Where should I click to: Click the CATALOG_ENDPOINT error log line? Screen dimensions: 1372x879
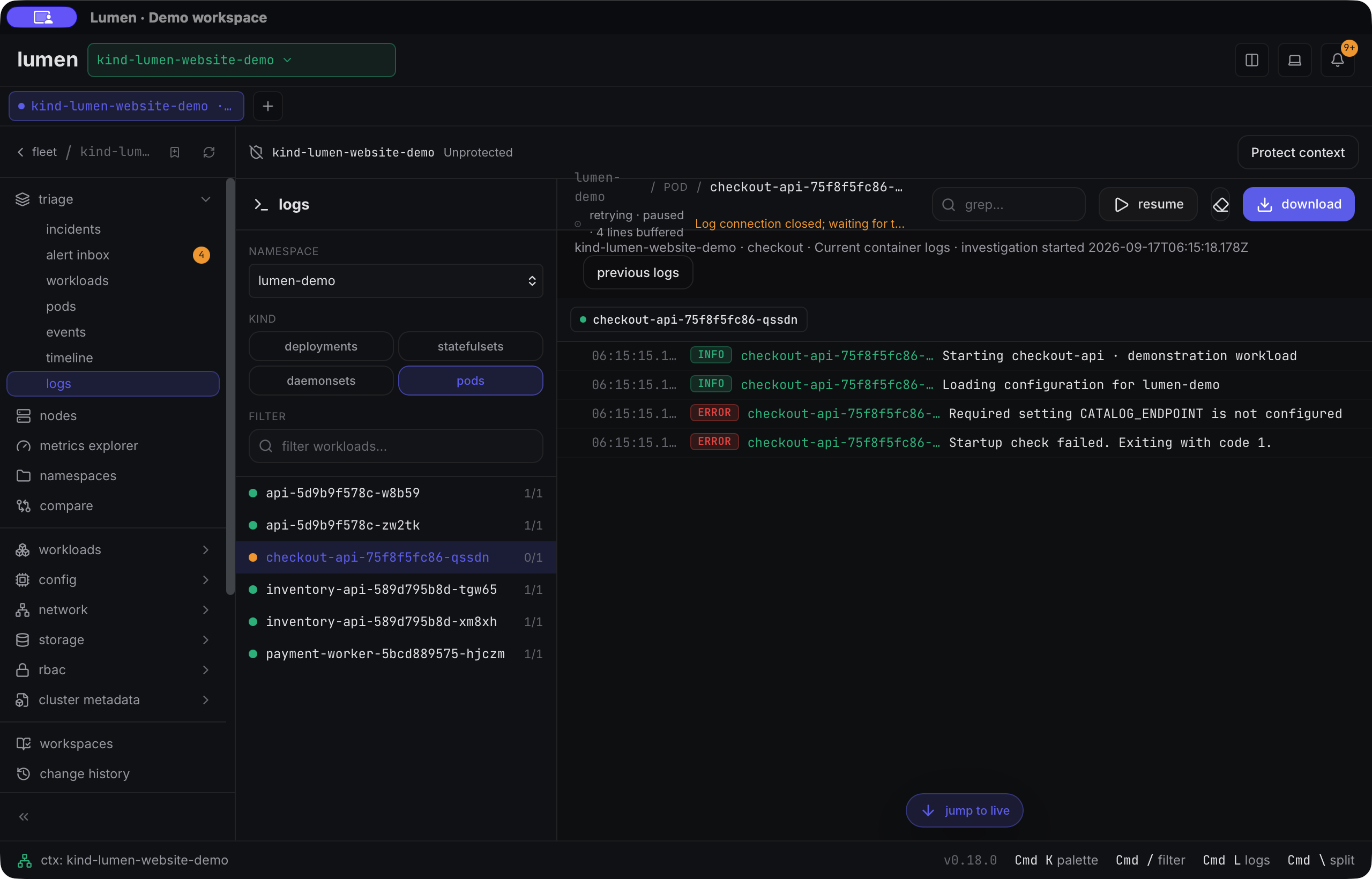pyautogui.click(x=964, y=414)
